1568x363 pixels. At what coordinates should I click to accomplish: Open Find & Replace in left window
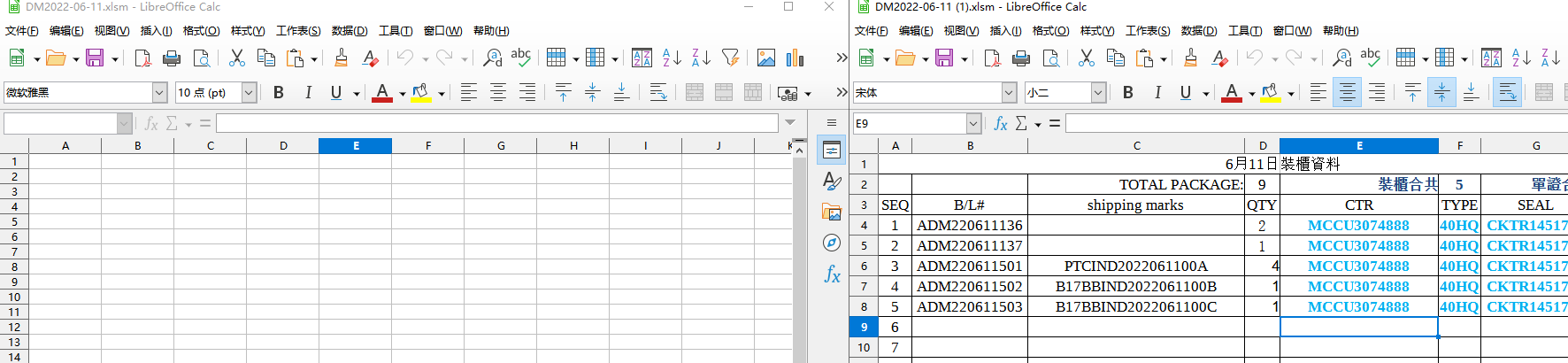[x=492, y=58]
